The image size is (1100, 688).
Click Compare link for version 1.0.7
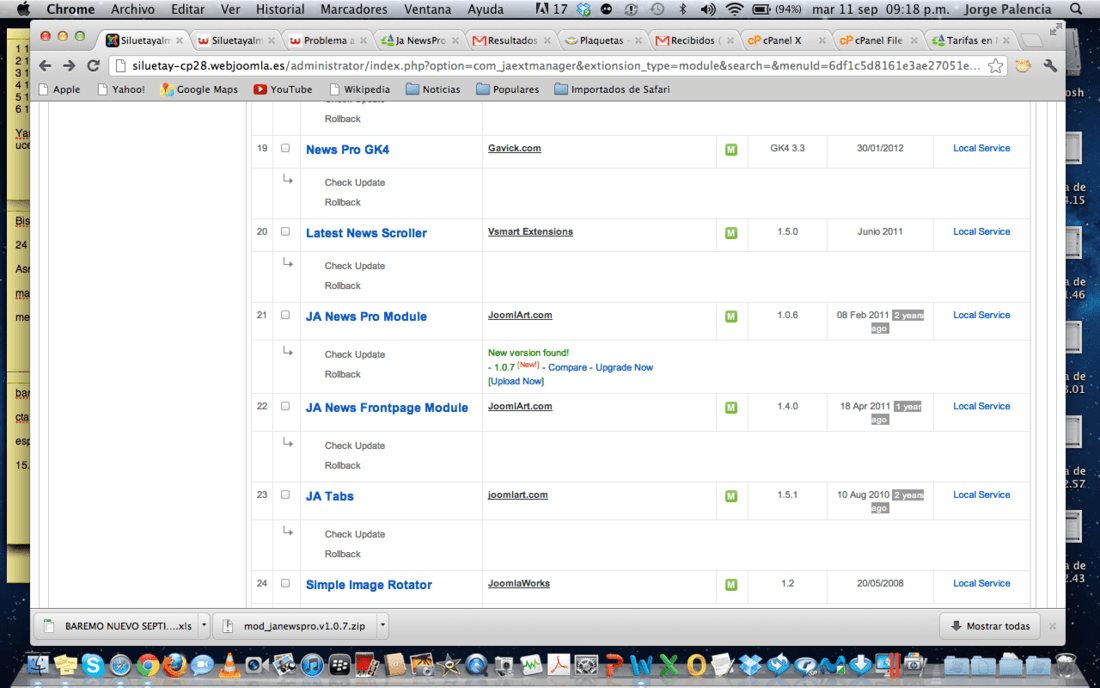click(x=567, y=367)
